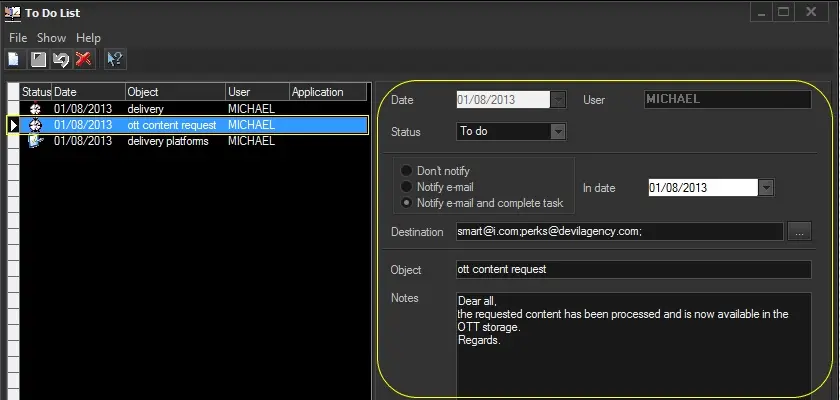Select the Notify e-mail radio option
Image resolution: width=840 pixels, height=400 pixels.
coord(407,187)
